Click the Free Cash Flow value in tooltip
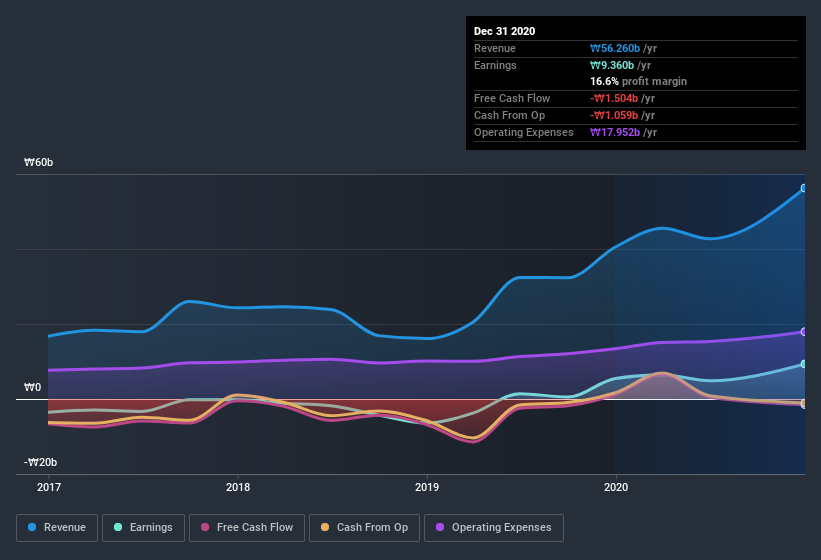The height and width of the screenshot is (560, 821). (x=614, y=98)
